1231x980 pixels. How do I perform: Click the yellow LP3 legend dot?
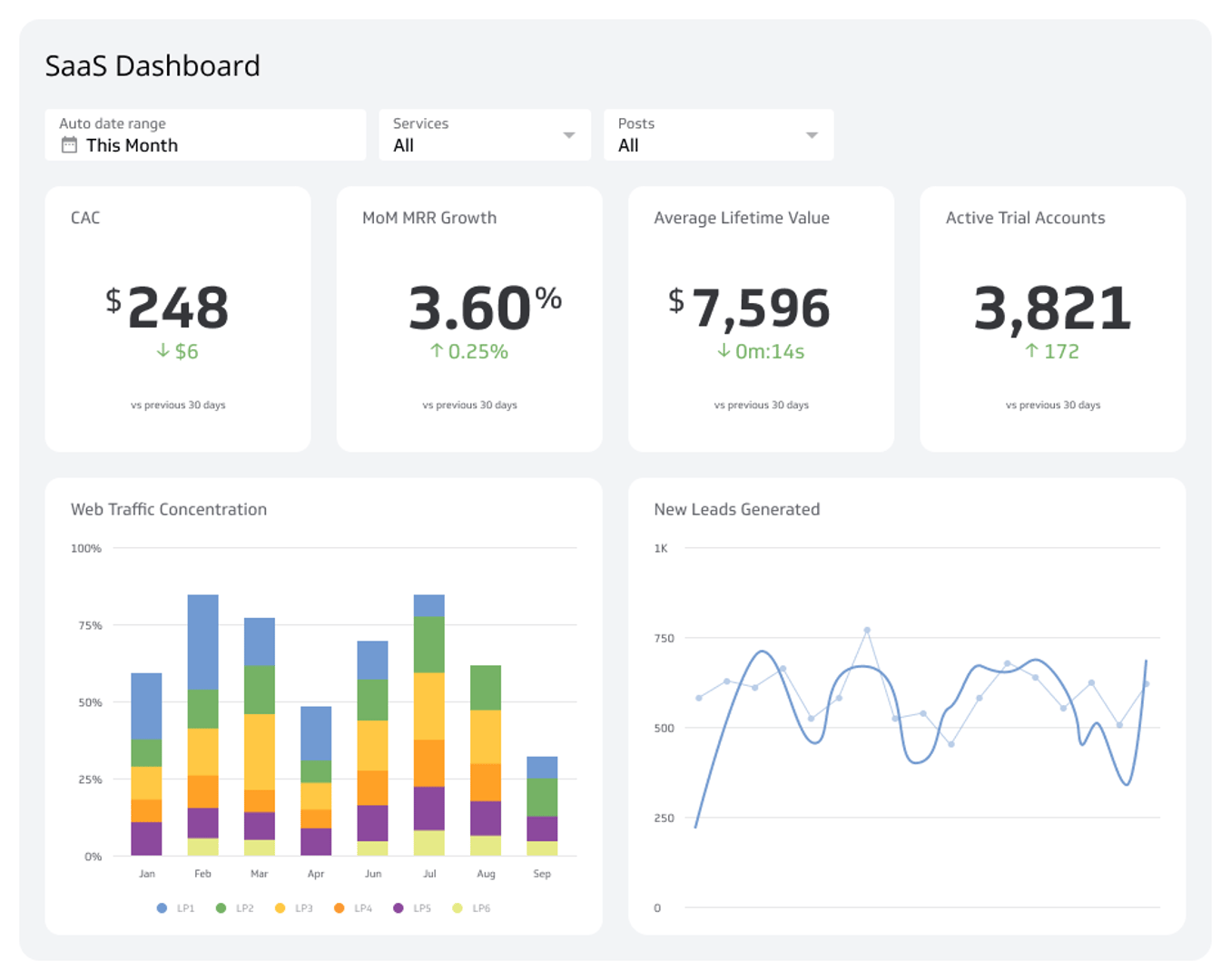(281, 907)
